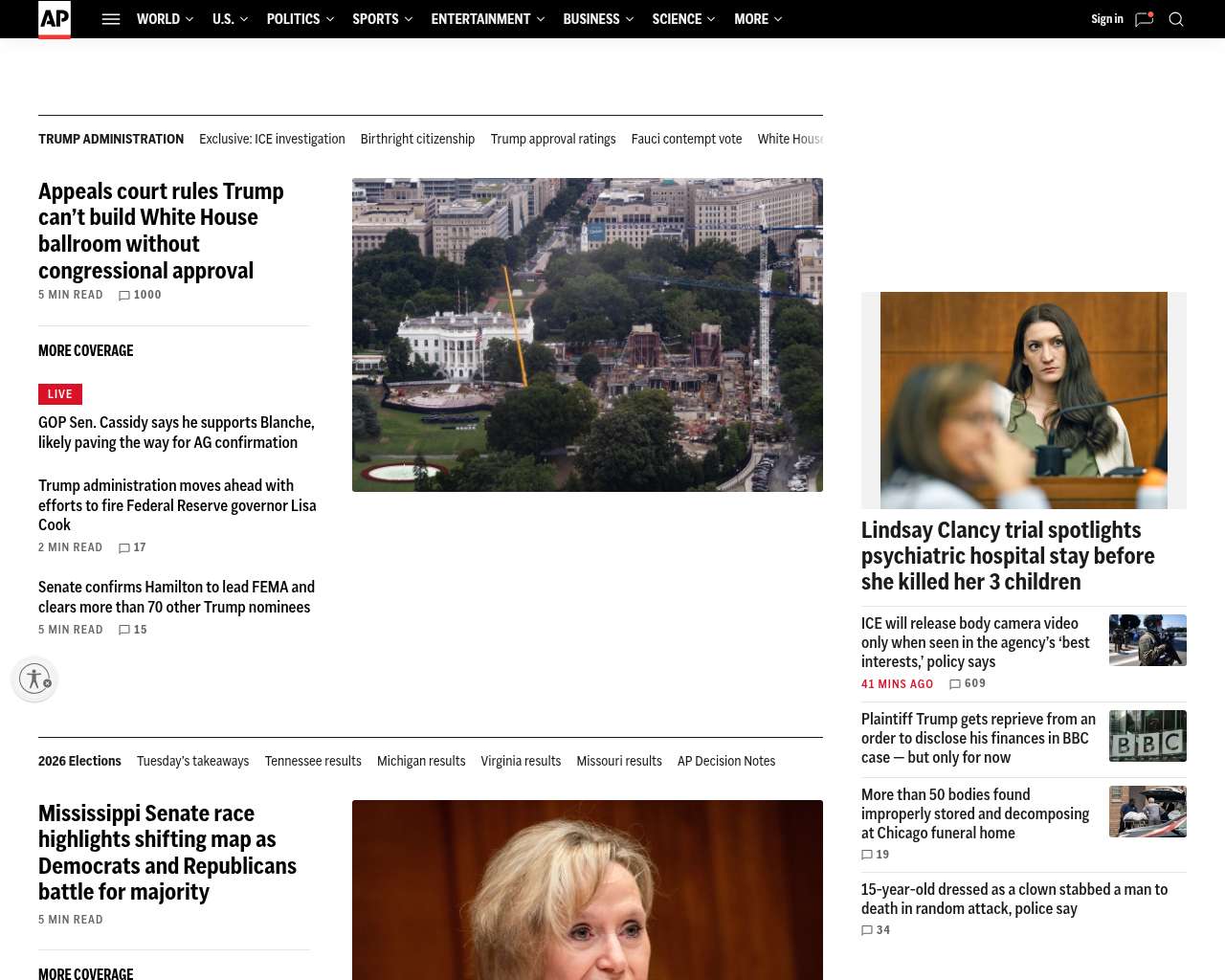Open the Lindsay Clancy trial headline
1225x980 pixels.
coord(1008,556)
